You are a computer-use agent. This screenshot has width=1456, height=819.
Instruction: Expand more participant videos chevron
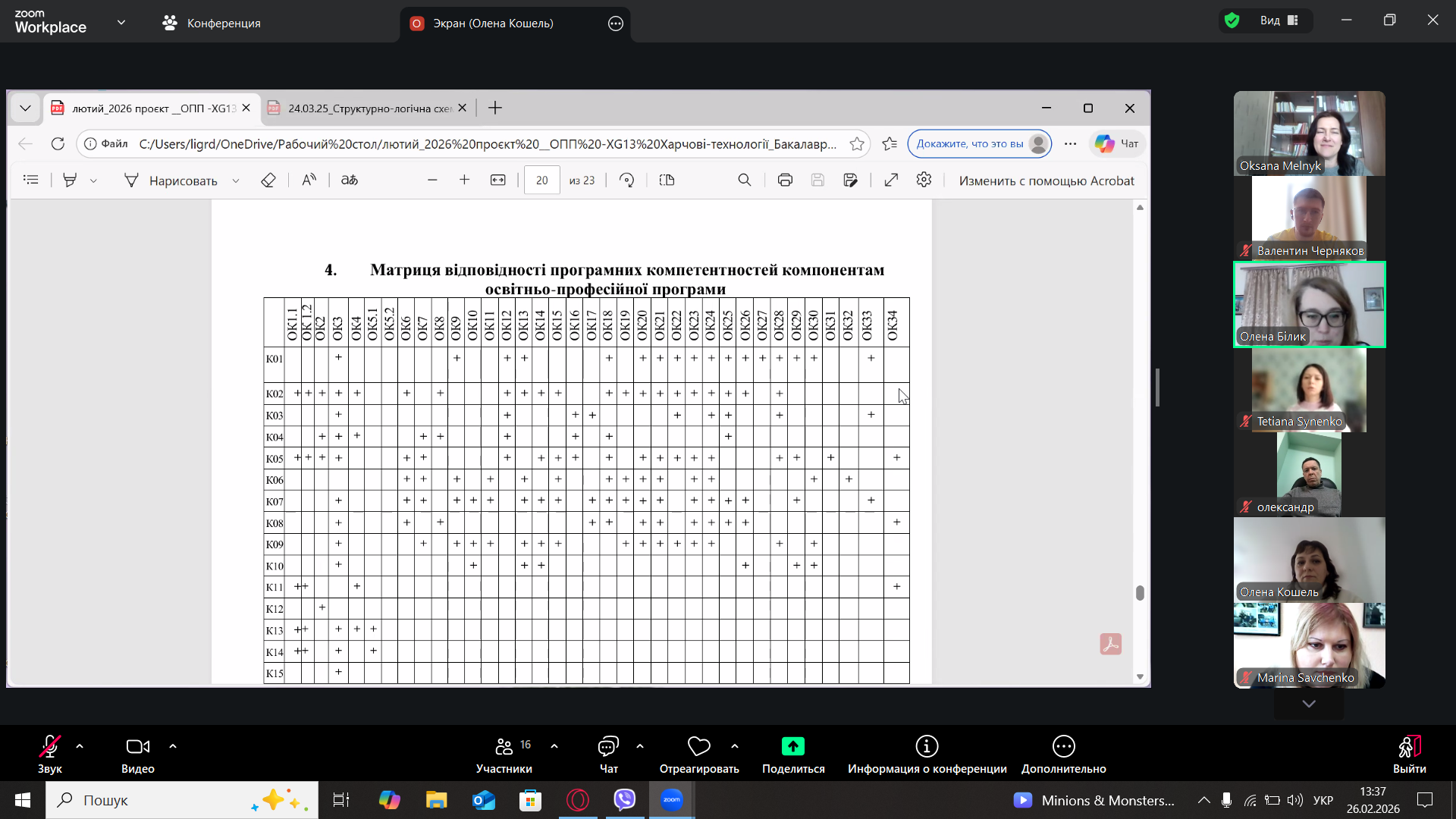point(1309,704)
